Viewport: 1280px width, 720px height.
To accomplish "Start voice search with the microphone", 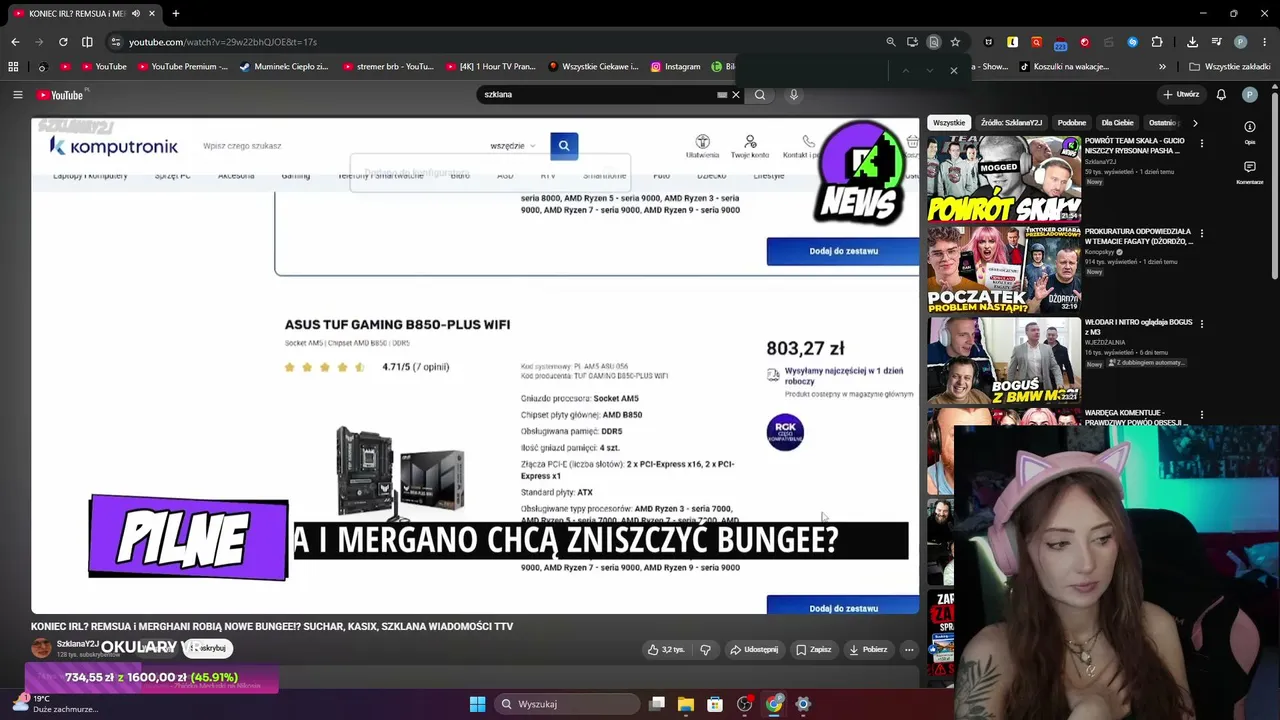I will coord(794,95).
